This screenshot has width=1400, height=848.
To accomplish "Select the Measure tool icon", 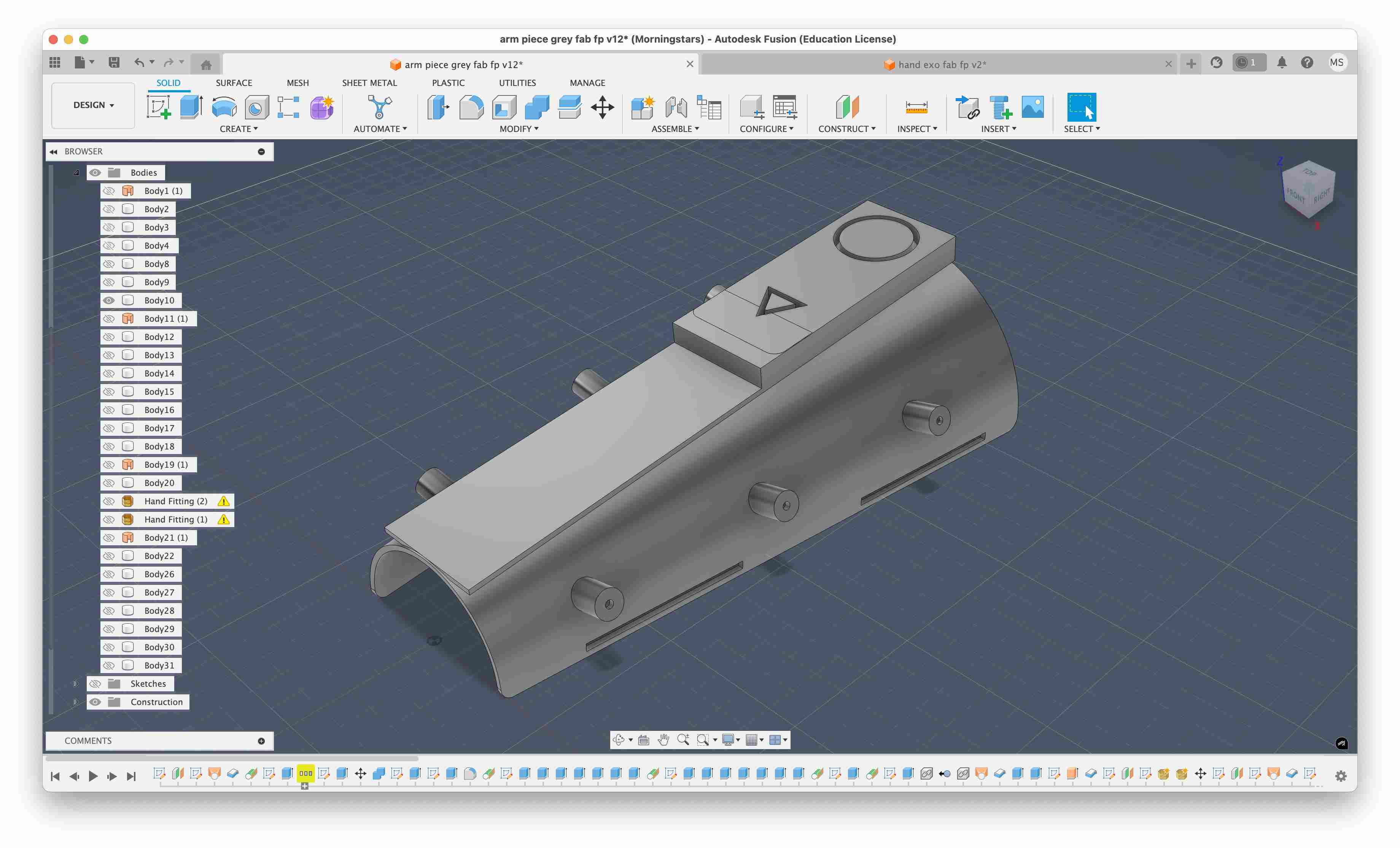I will click(916, 107).
